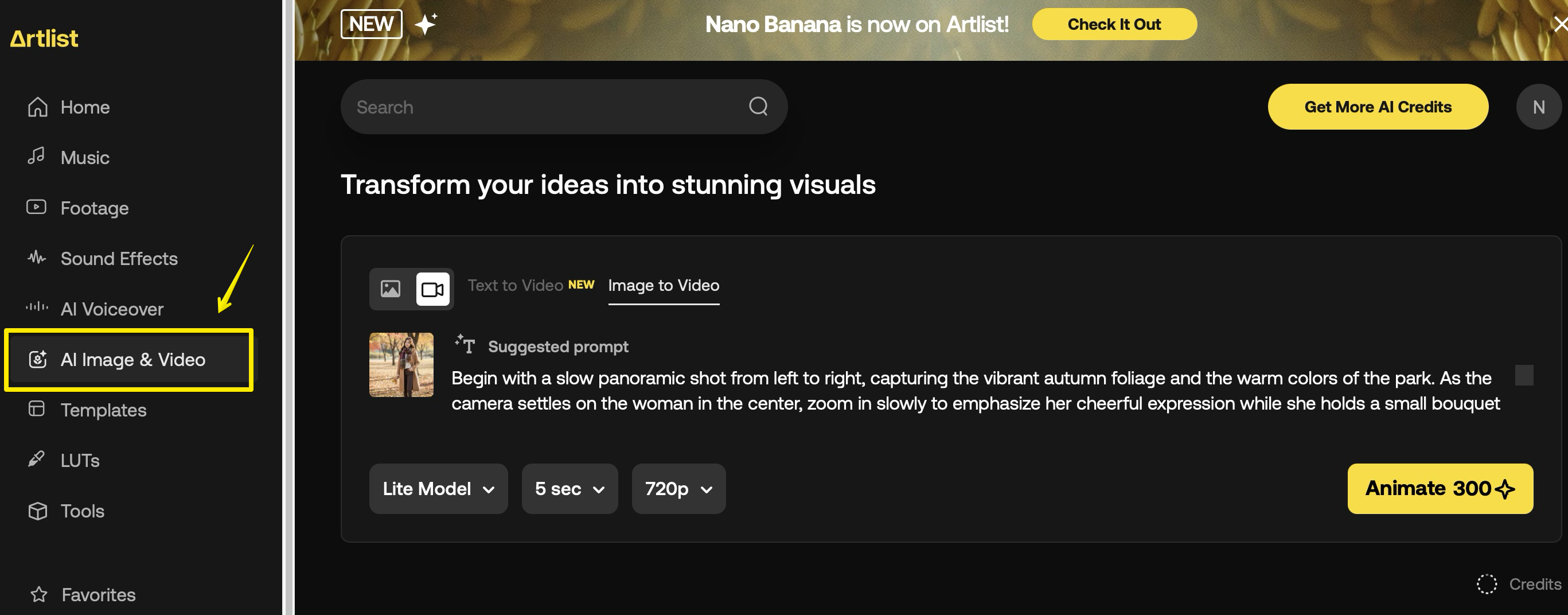Click the Suggested prompt text icon

pos(465,345)
